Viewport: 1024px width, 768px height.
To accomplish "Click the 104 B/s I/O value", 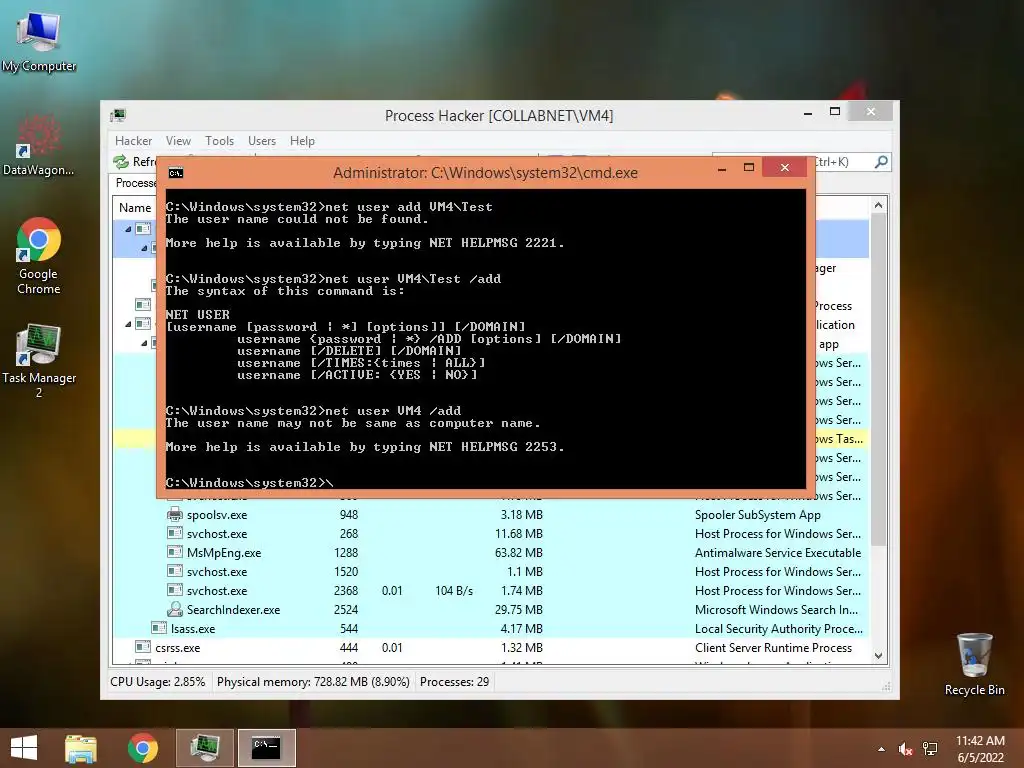I will (x=454, y=590).
